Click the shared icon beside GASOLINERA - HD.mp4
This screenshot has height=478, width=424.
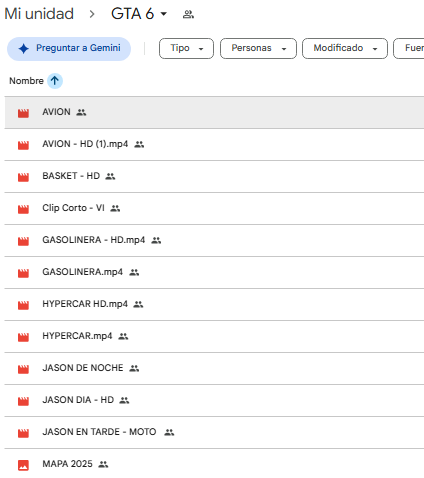pos(156,240)
